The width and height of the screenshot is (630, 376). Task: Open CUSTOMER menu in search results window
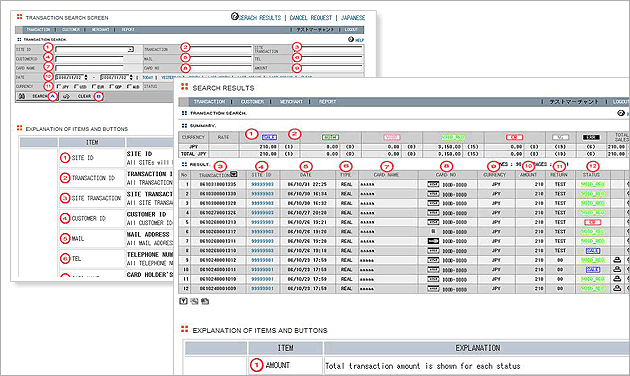click(252, 102)
